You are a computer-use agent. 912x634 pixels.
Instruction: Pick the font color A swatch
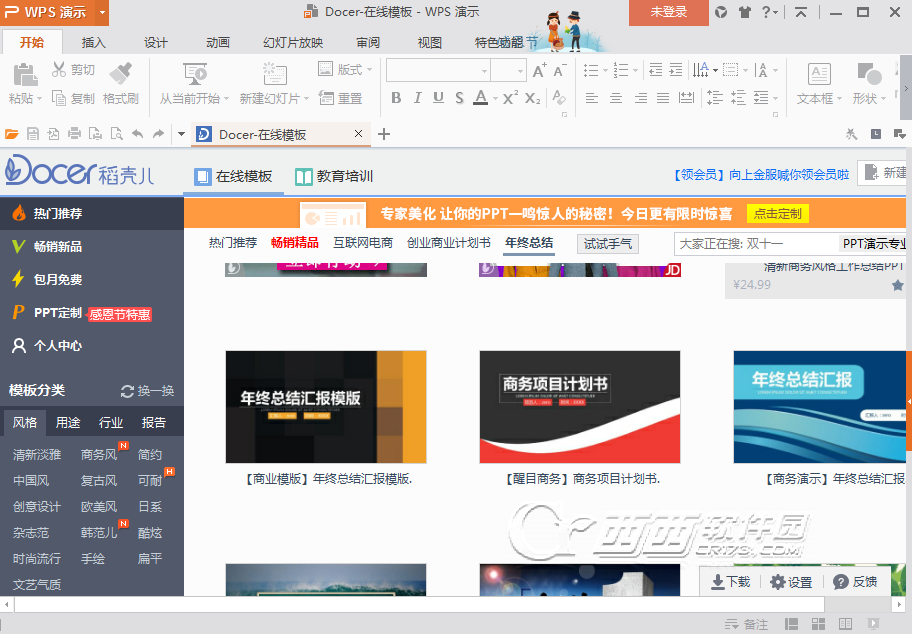pyautogui.click(x=480, y=98)
